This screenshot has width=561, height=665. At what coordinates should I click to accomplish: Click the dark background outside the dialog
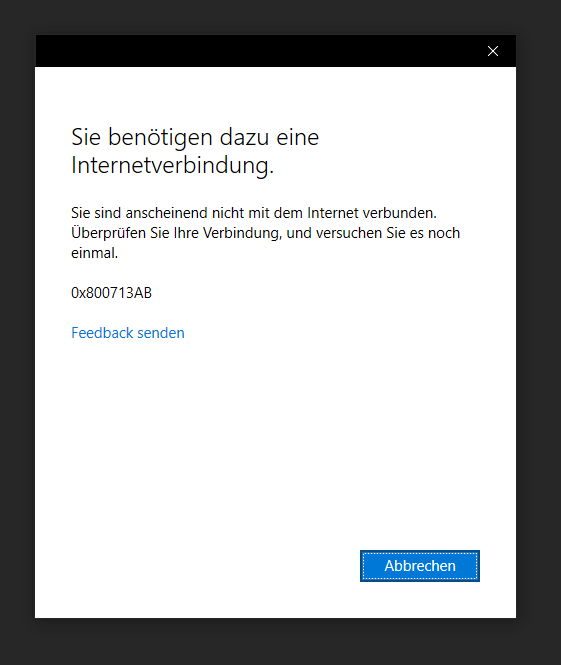17,339
